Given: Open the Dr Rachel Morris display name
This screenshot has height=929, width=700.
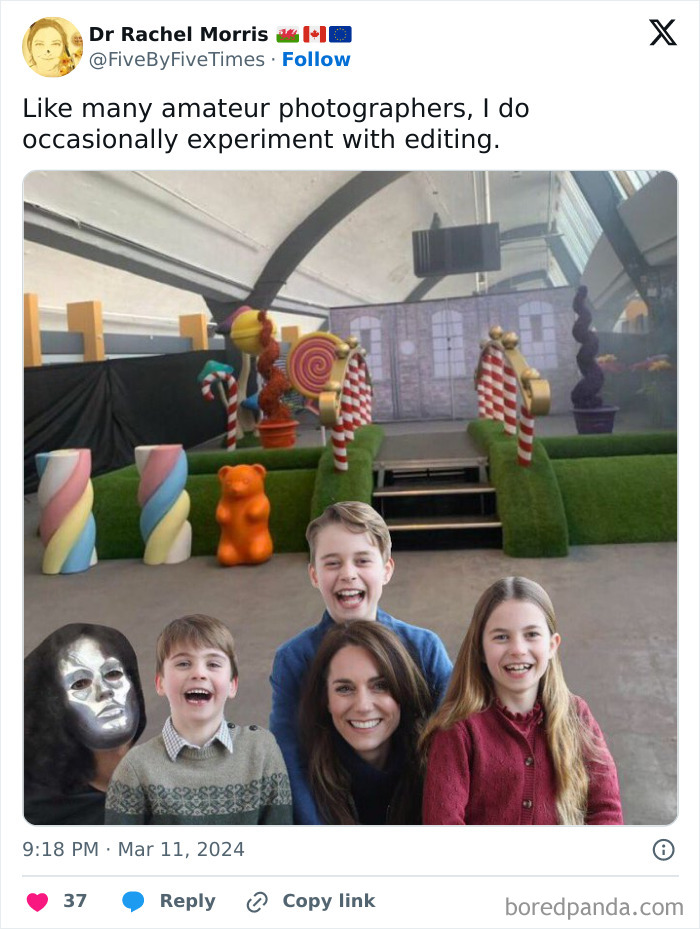Looking at the screenshot, I should pyautogui.click(x=178, y=34).
